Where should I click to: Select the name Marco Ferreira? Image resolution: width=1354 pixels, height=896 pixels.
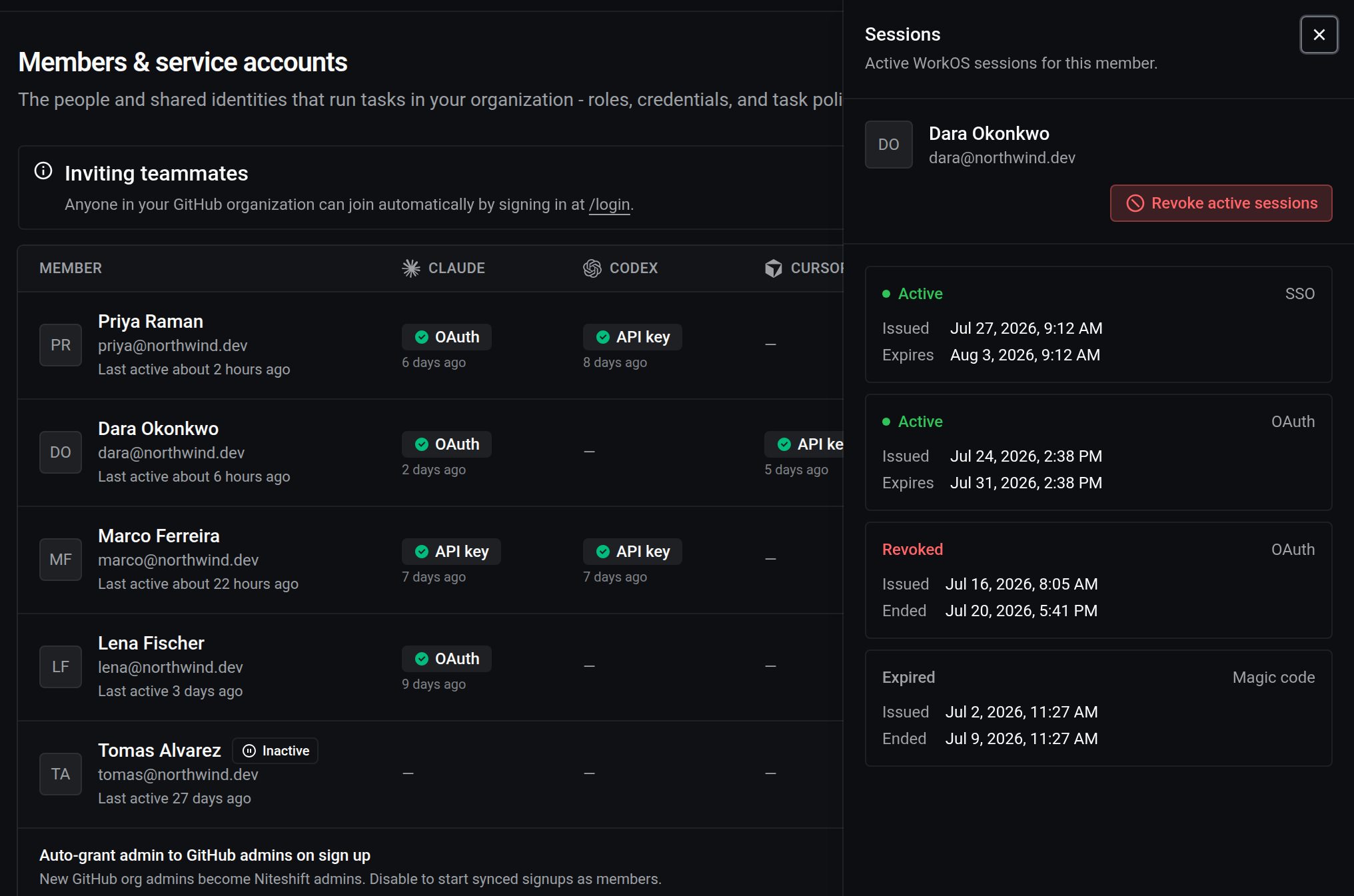(159, 536)
